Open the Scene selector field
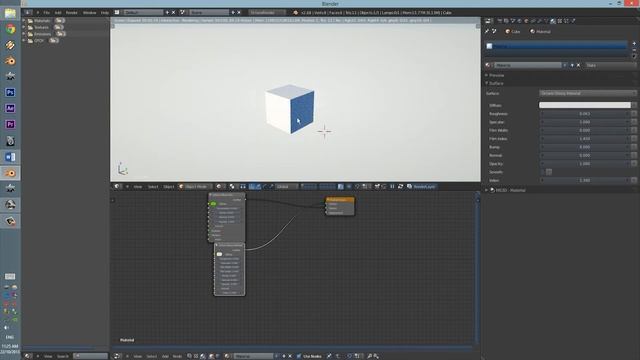This screenshot has height=360, width=640. tap(209, 13)
